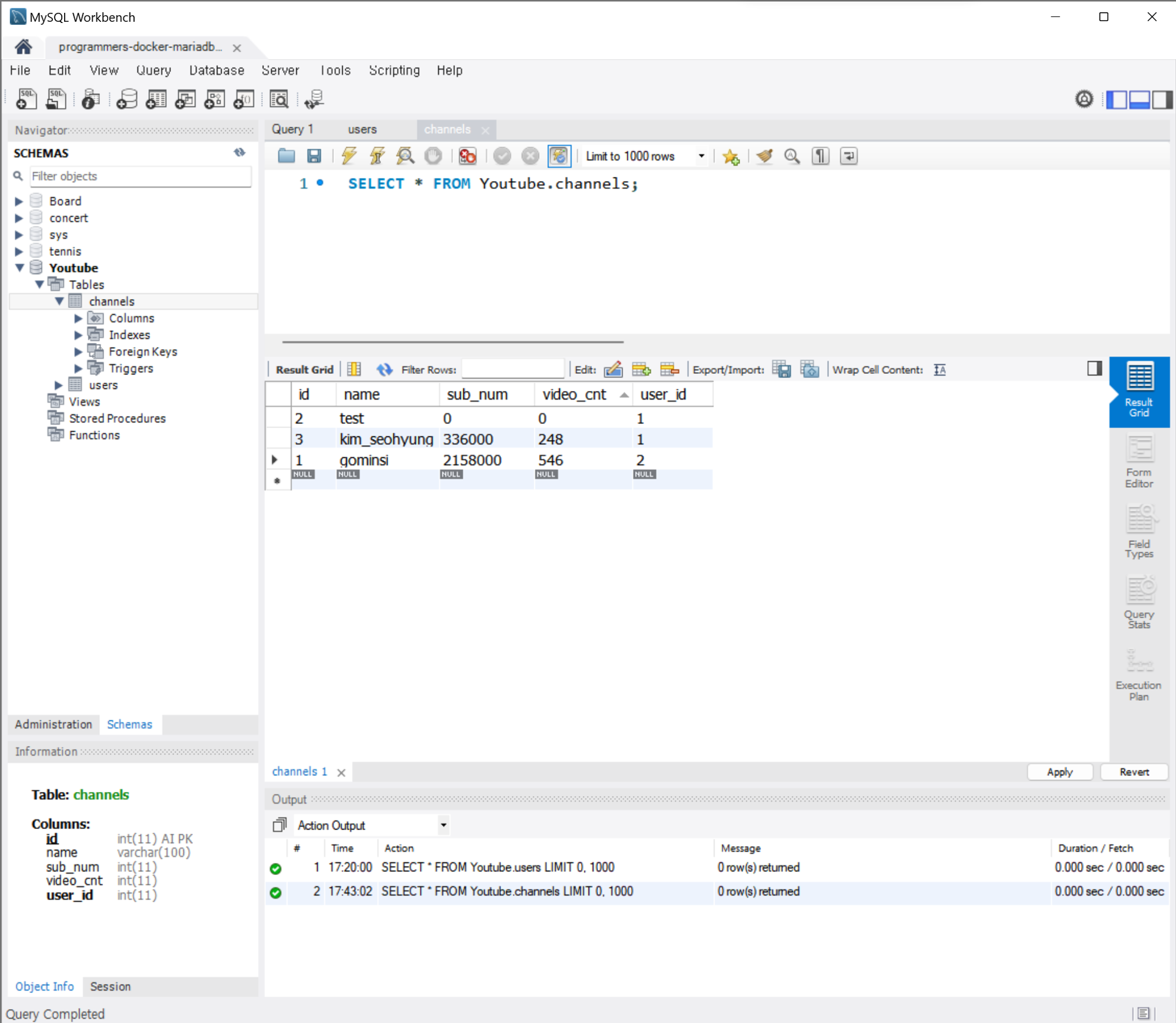Expand the users table node
Image resolution: width=1176 pixels, height=1023 pixels.
click(59, 385)
